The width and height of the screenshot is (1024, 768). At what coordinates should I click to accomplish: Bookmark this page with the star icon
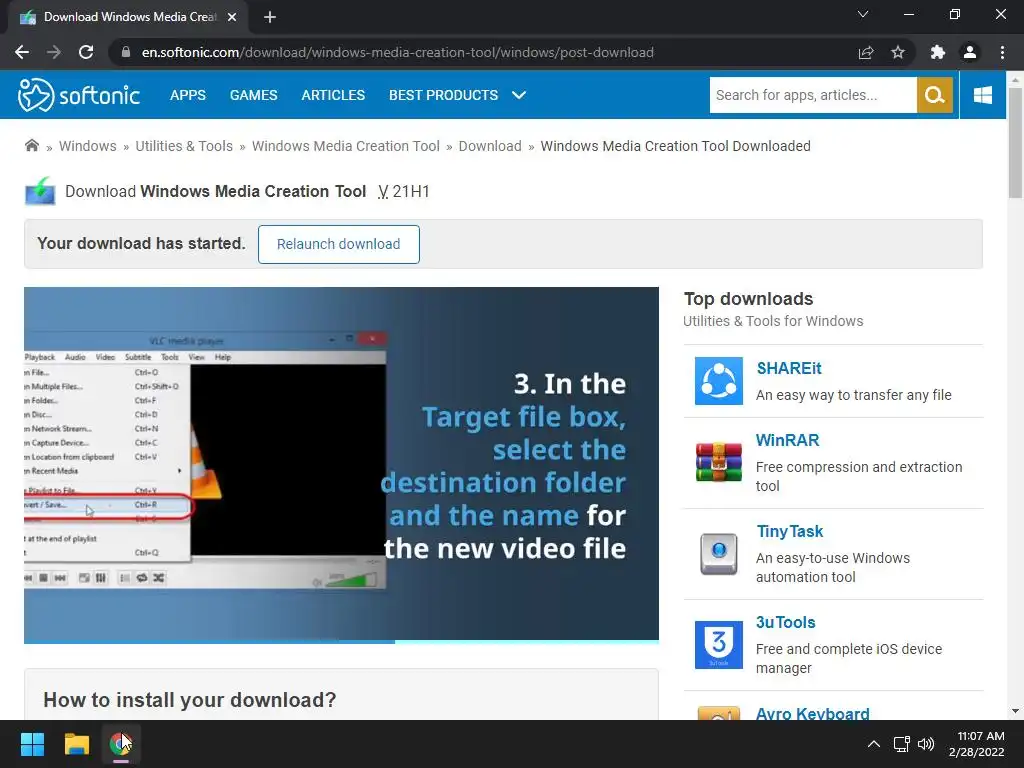898,52
